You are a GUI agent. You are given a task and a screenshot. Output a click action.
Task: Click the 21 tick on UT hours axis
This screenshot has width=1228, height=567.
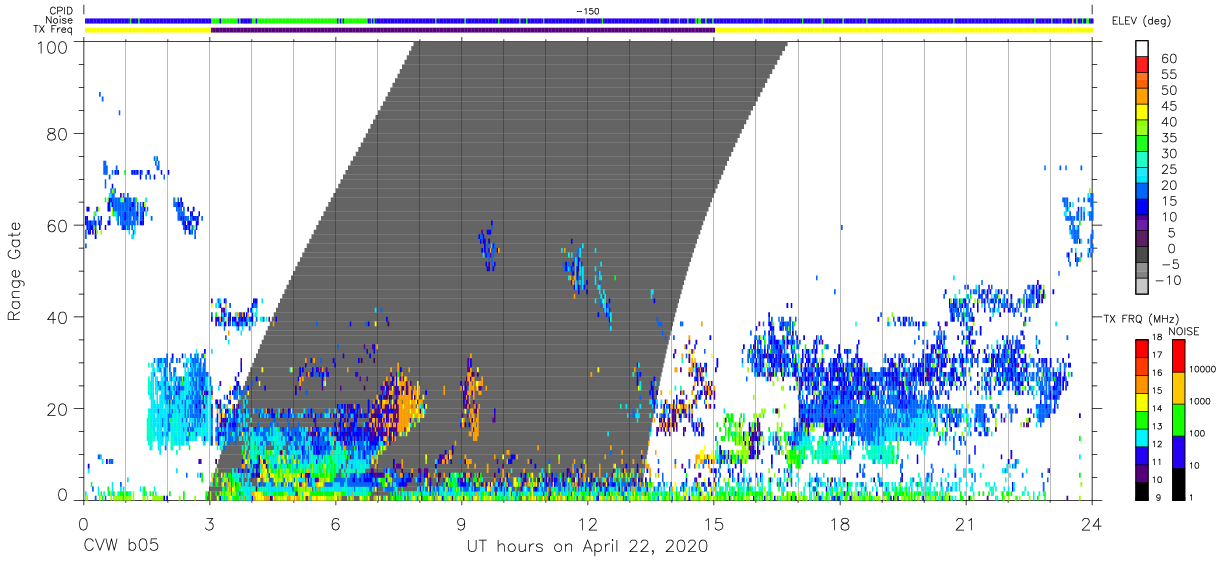[966, 524]
